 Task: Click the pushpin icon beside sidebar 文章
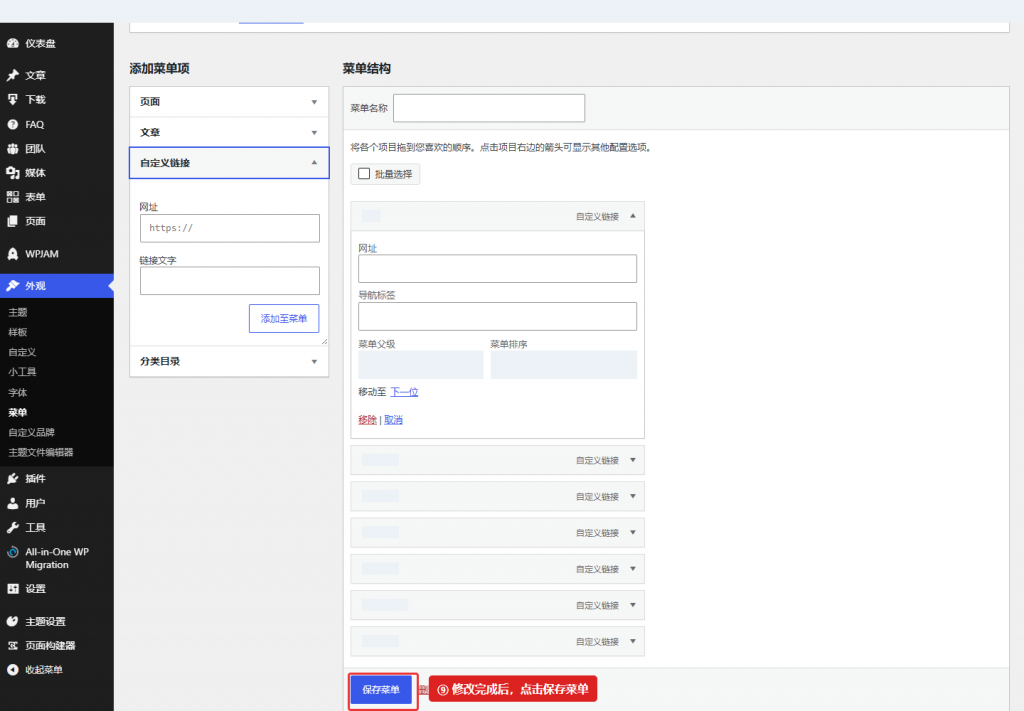pos(12,75)
